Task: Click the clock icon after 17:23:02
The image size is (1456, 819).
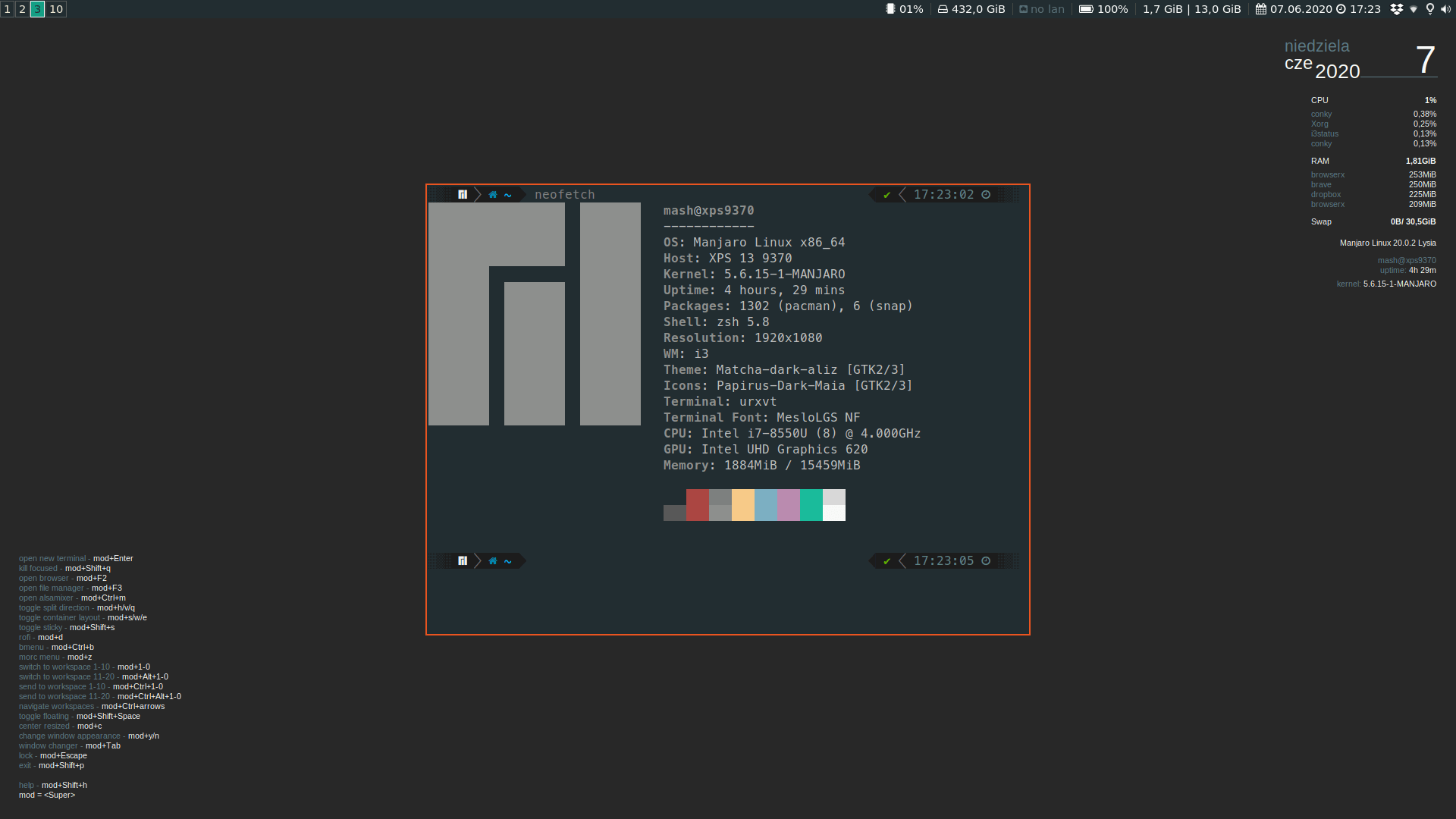Action: [x=986, y=195]
